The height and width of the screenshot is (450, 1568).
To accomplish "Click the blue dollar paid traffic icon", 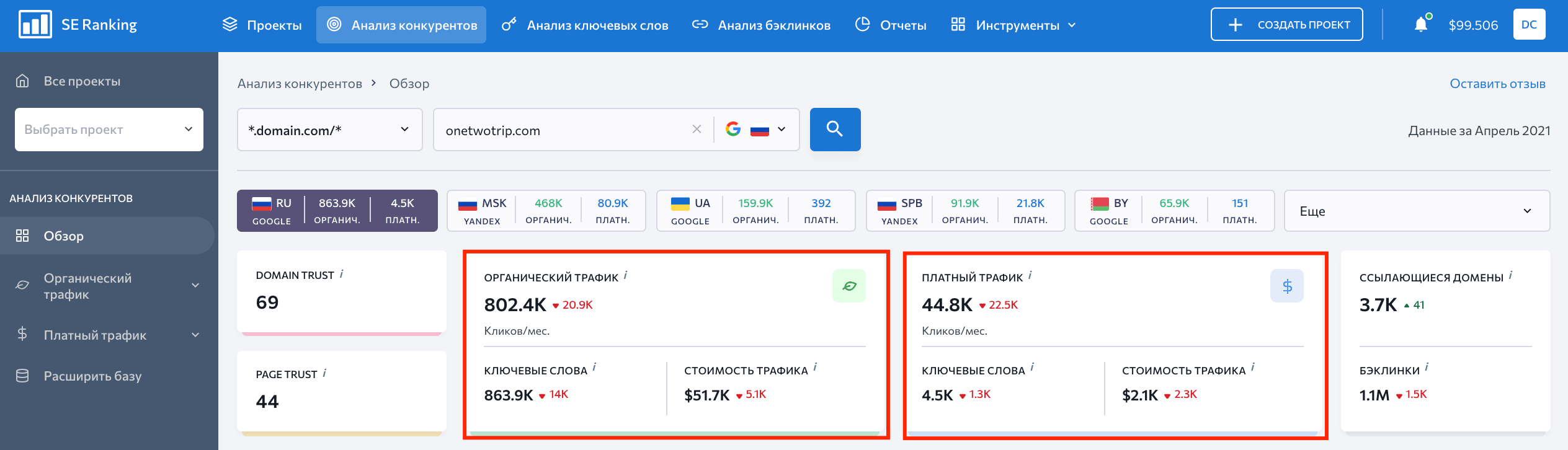I will [1287, 286].
